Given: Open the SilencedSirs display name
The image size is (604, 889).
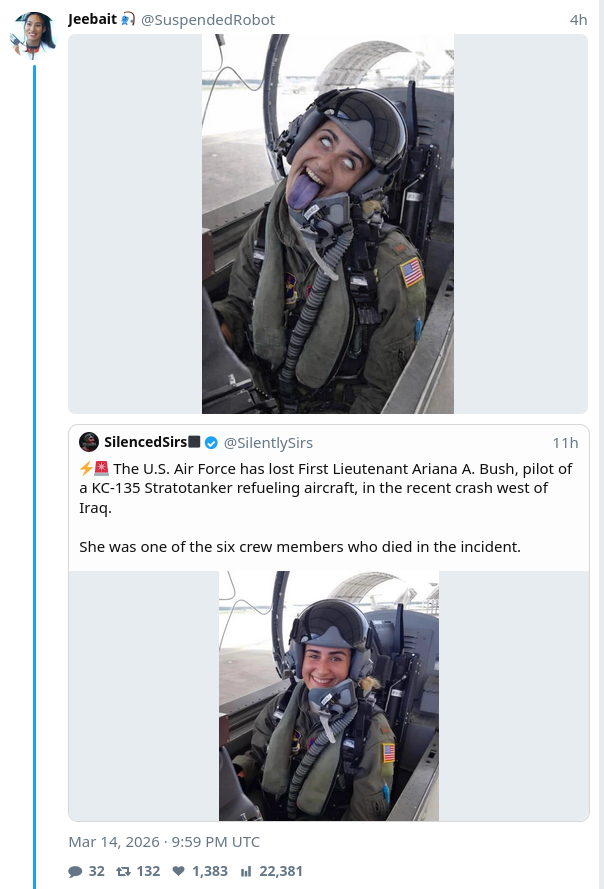Looking at the screenshot, I should click(x=144, y=442).
